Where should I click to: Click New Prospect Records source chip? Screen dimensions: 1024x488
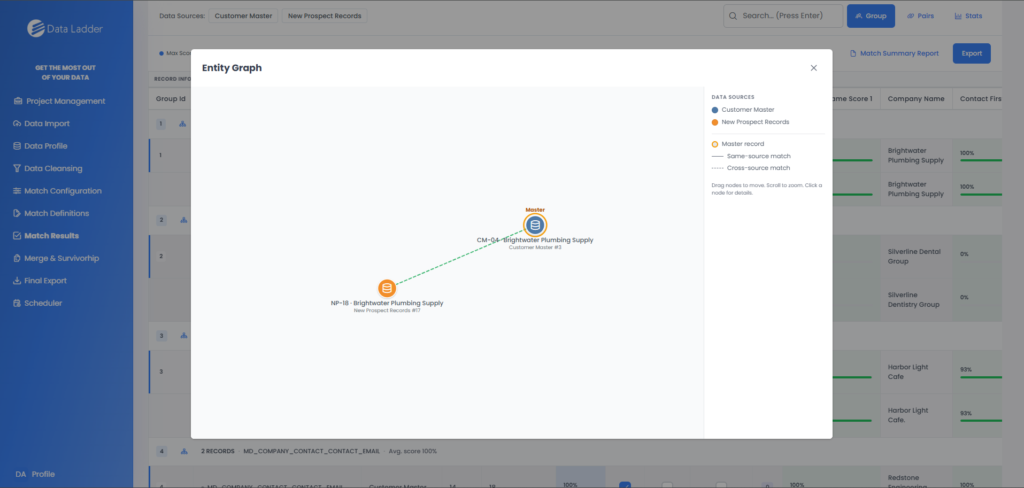(x=325, y=16)
